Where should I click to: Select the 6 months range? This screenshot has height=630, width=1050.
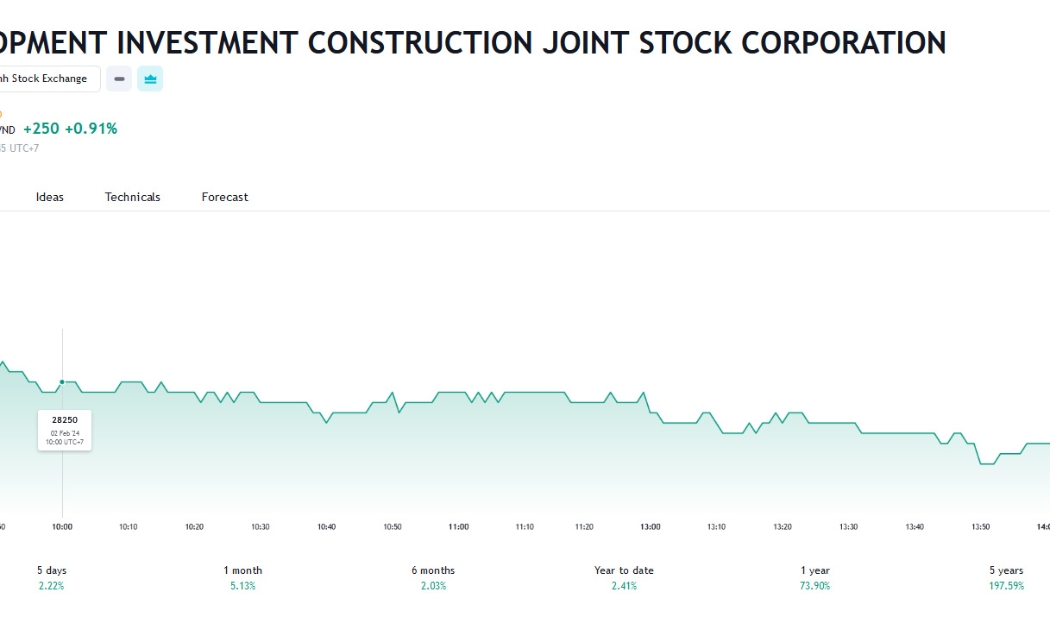tap(433, 578)
